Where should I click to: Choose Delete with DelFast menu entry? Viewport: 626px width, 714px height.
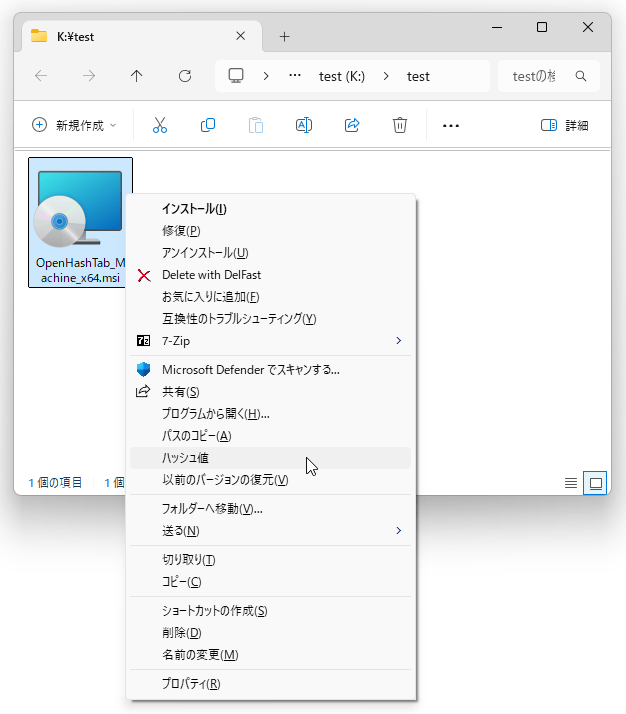(211, 275)
